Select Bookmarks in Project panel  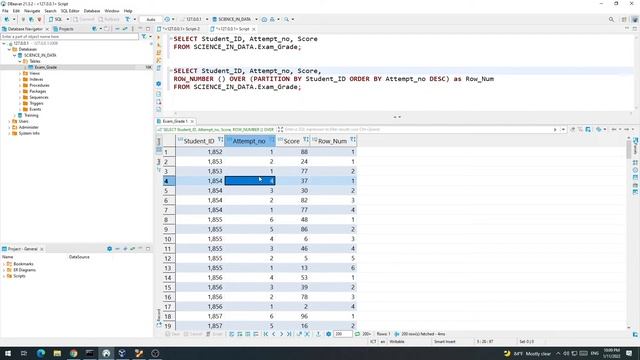(23, 264)
